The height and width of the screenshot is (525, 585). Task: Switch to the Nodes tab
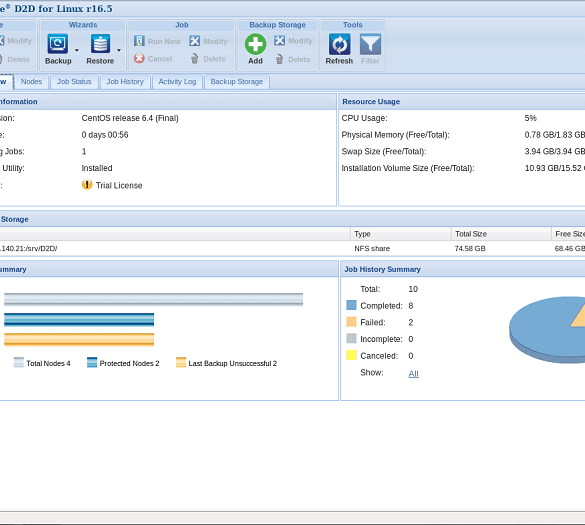pos(31,82)
